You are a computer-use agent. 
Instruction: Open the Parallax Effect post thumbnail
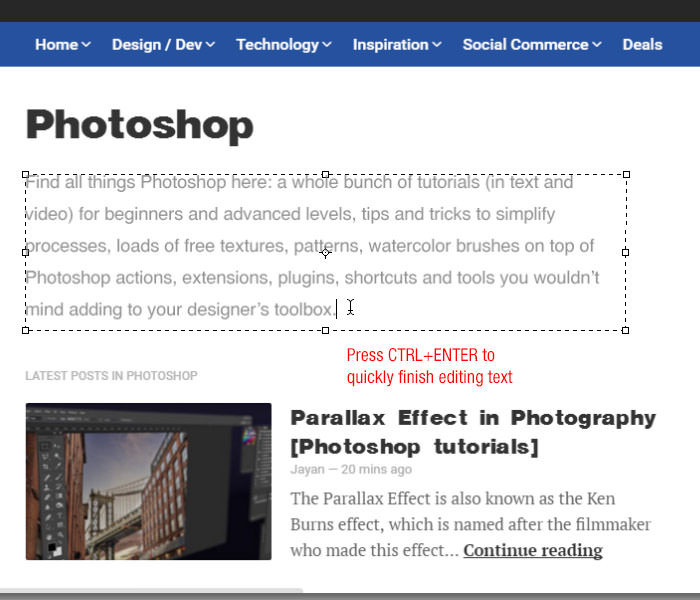pyautogui.click(x=148, y=481)
